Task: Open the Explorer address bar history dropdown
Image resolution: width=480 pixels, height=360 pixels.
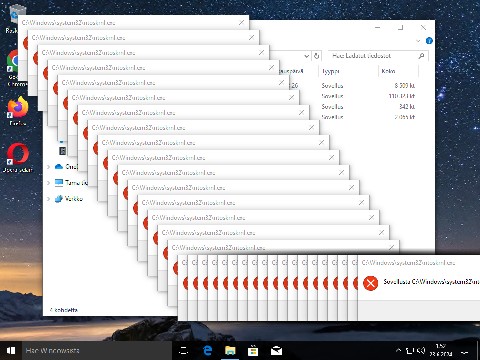Action: click(306, 56)
